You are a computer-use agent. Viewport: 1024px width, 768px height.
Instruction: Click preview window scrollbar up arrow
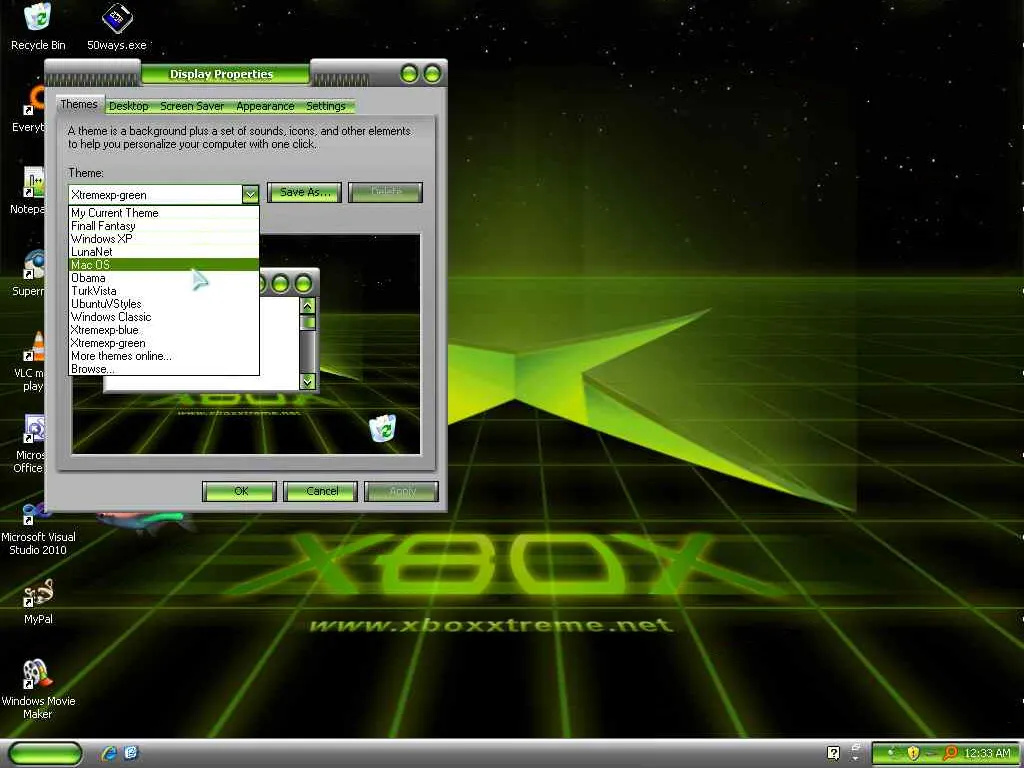tap(308, 305)
